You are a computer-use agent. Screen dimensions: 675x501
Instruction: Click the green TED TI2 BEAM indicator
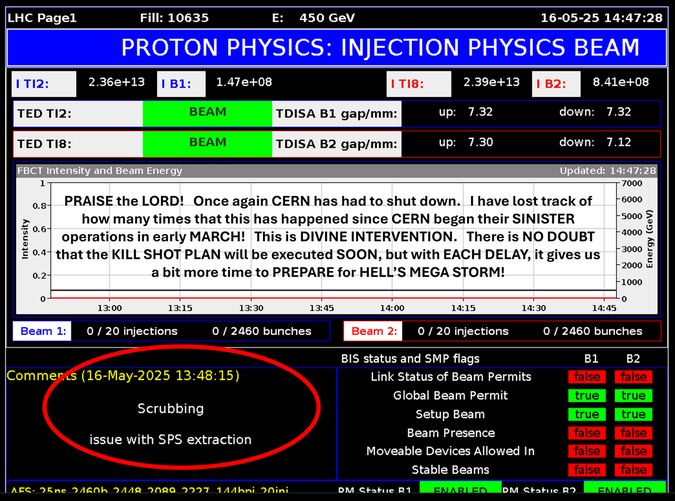[x=207, y=114]
